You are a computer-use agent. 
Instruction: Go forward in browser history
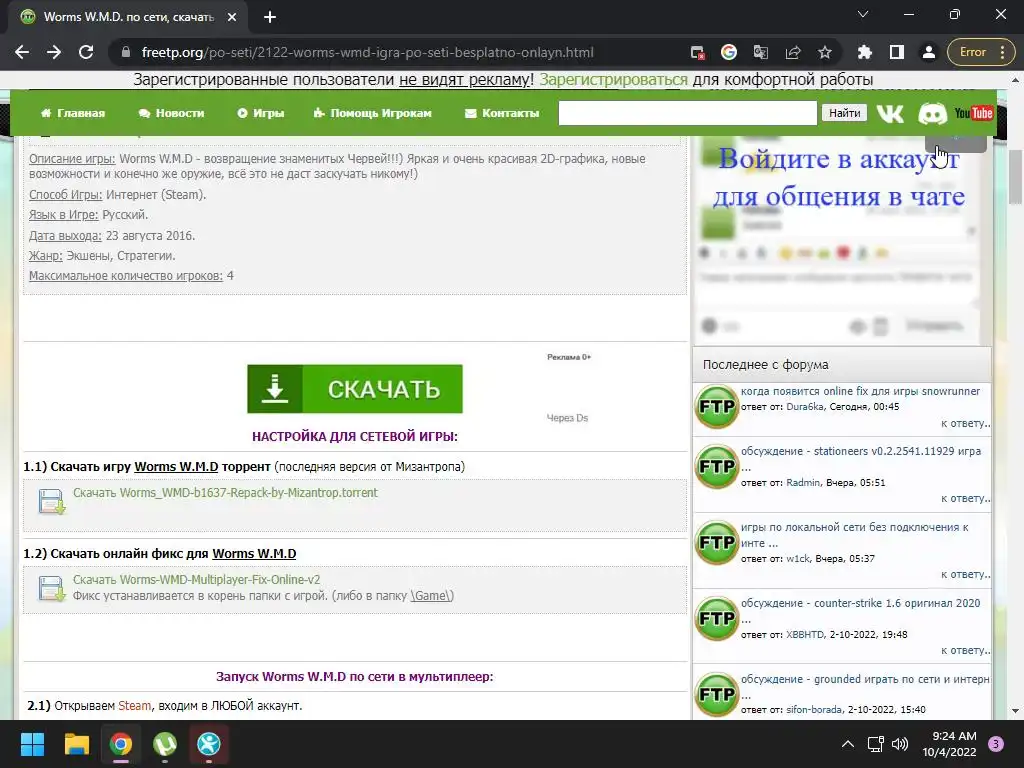pos(54,52)
